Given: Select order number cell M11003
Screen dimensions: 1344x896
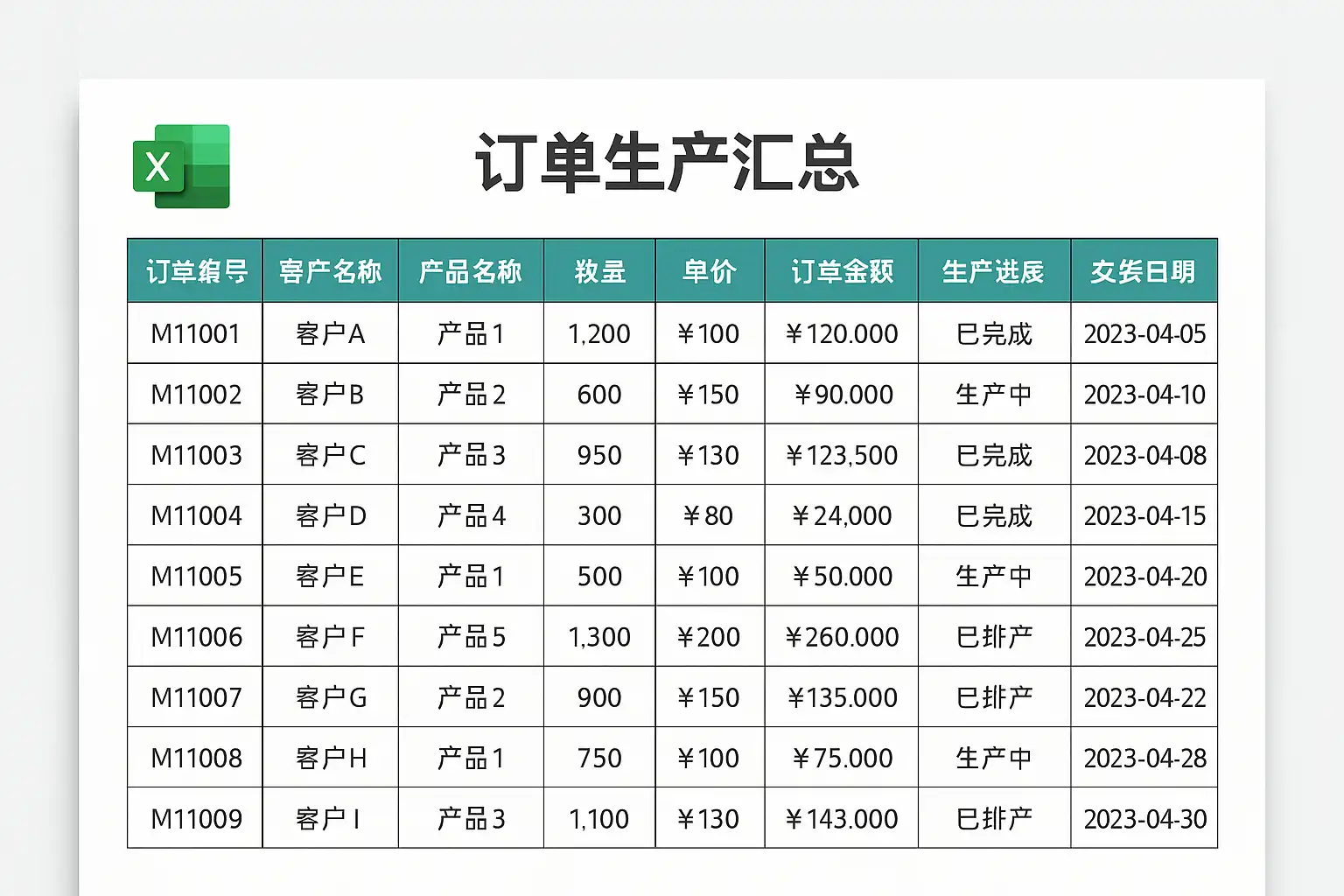Looking at the screenshot, I should point(195,455).
